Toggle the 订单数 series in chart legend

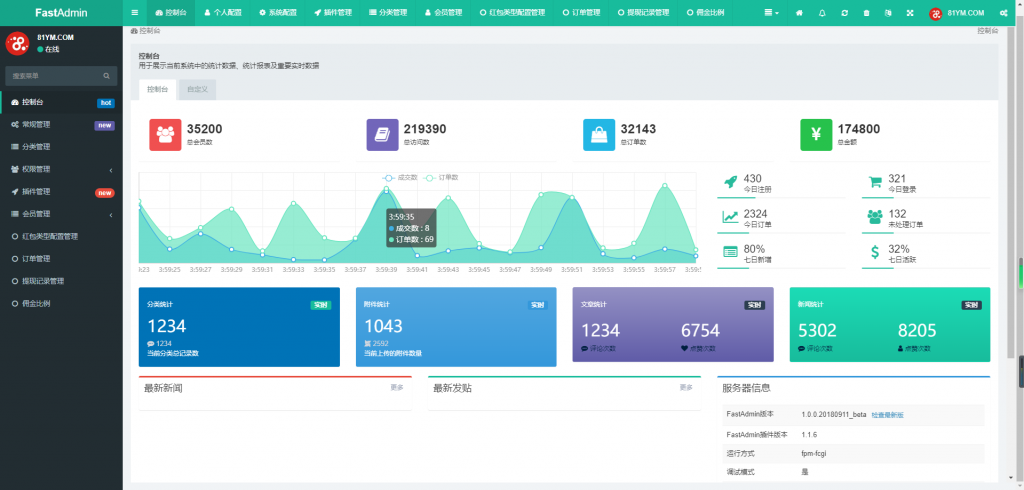tap(443, 177)
